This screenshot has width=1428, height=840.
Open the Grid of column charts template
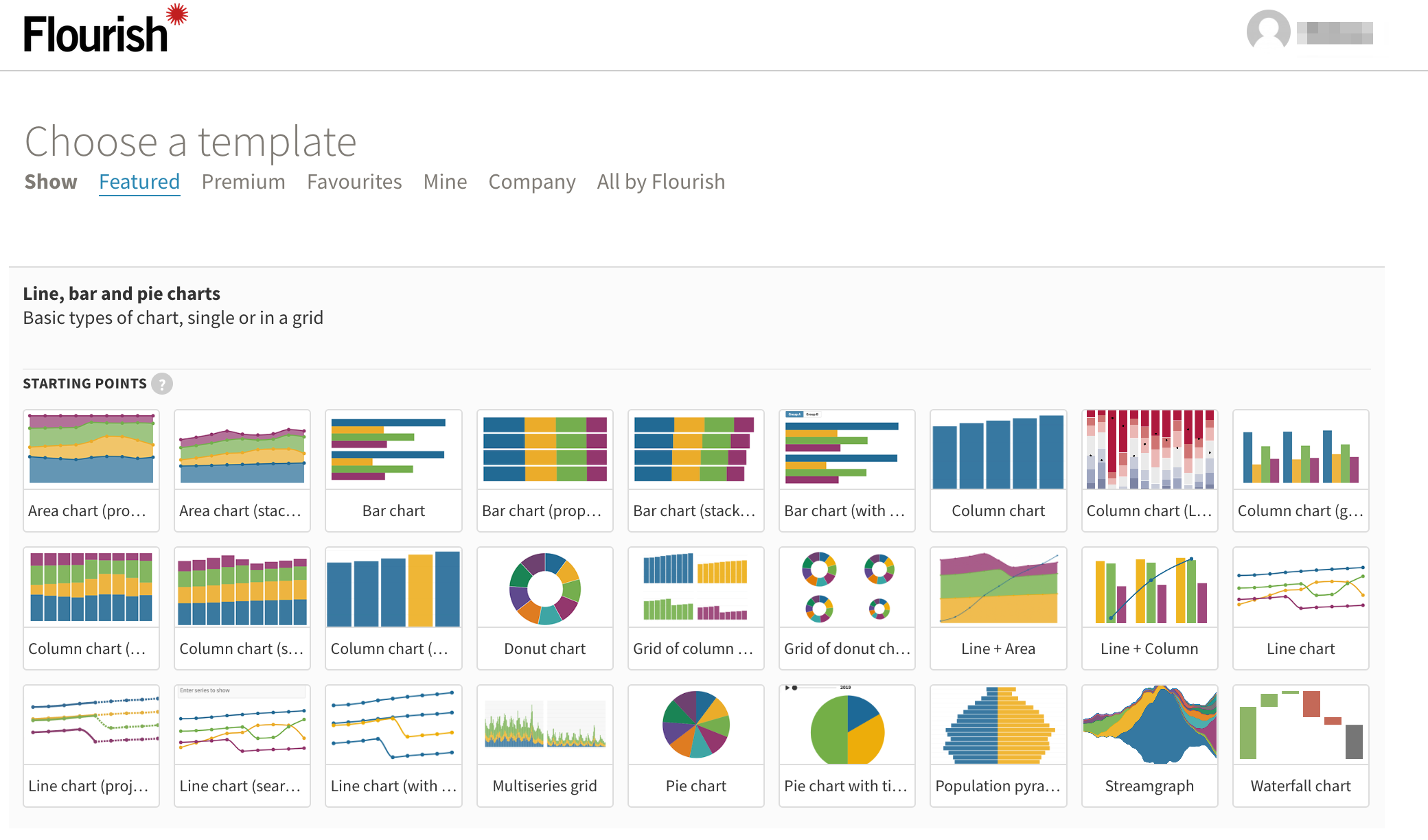coord(696,608)
